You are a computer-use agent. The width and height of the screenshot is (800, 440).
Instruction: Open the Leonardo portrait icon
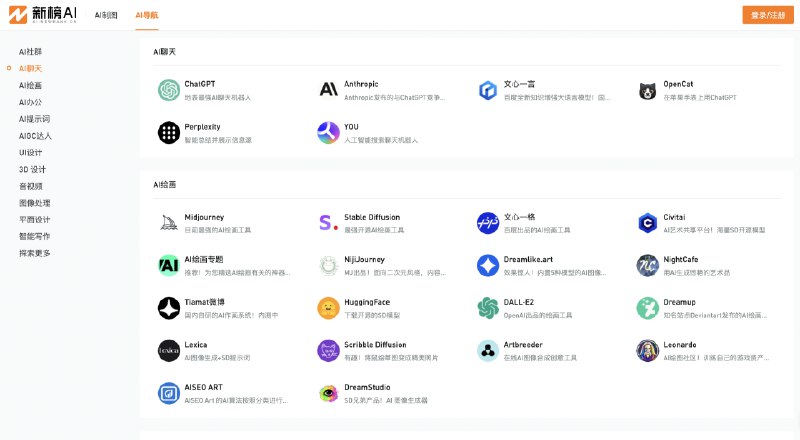647,351
